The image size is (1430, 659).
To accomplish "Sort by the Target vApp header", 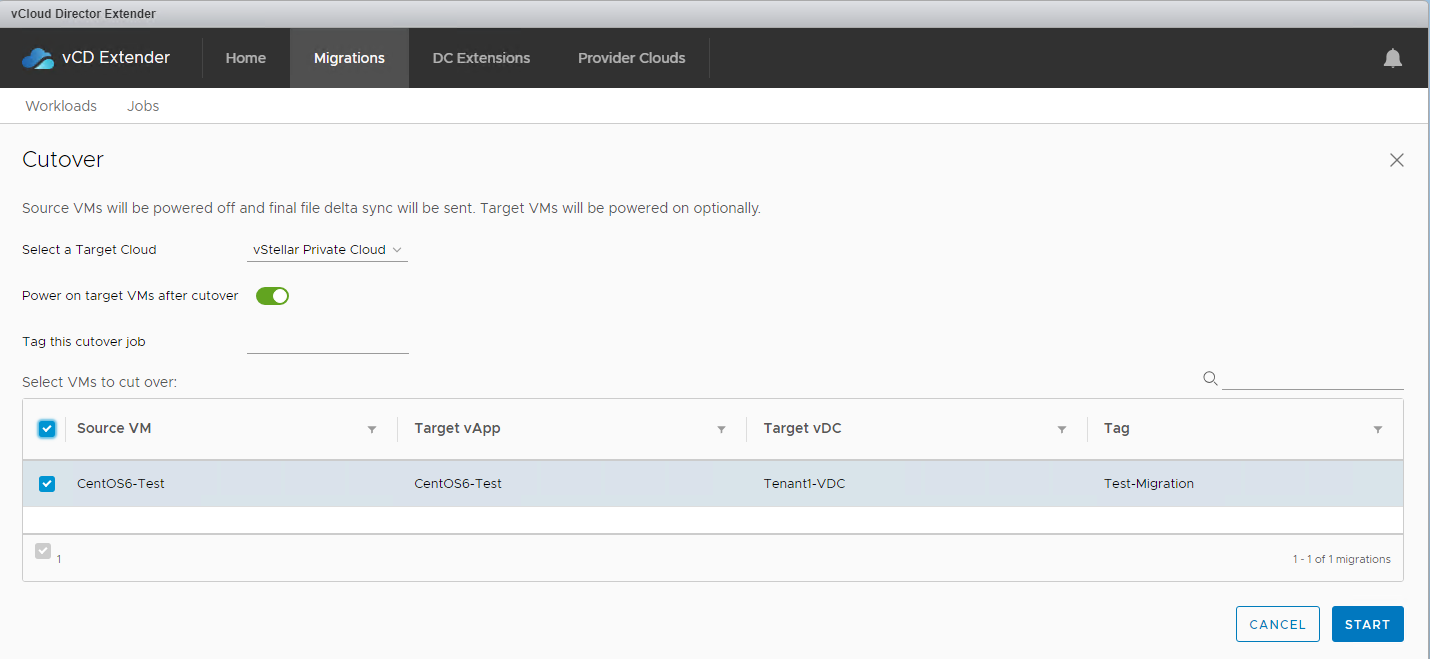I will (457, 428).
